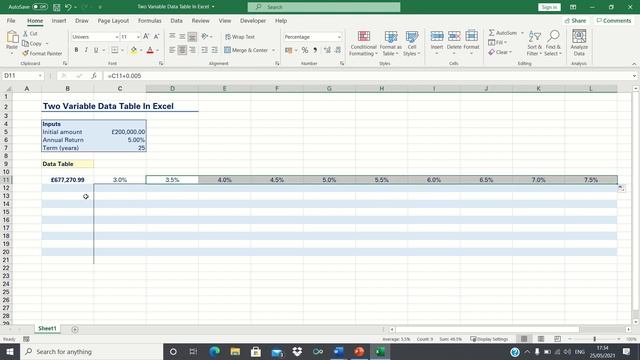Image resolution: width=640 pixels, height=360 pixels.
Task: Open Format as Table gallery
Action: 391,43
